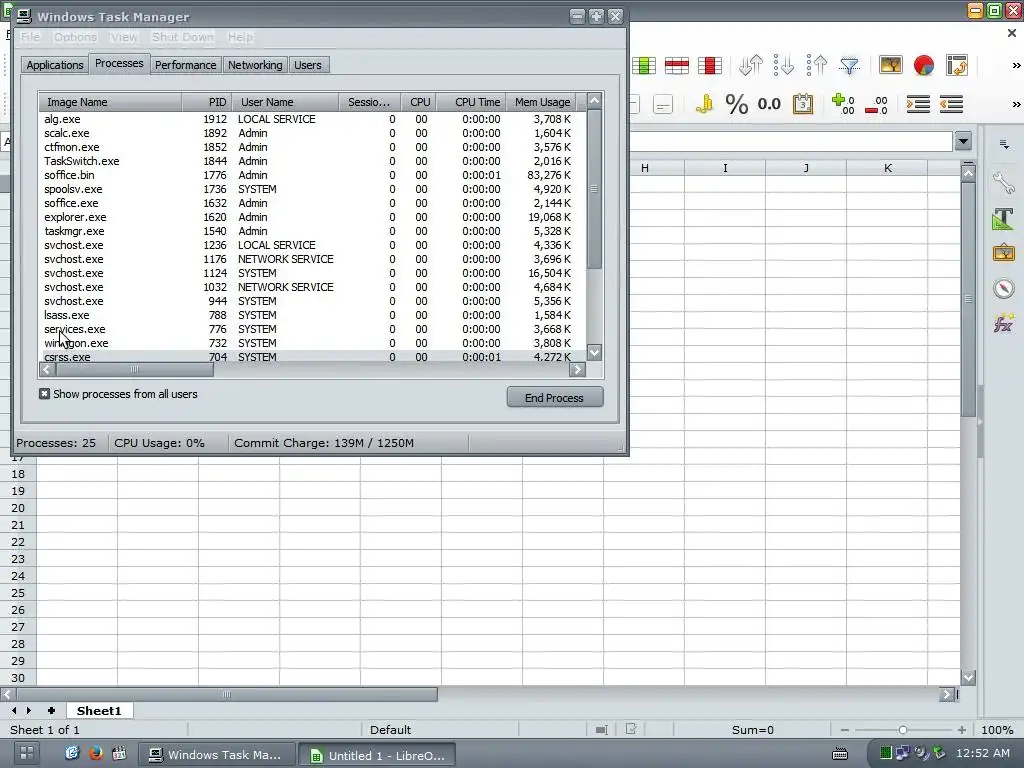Select the soffice.bin process row
1024x768 pixels.
click(313, 175)
